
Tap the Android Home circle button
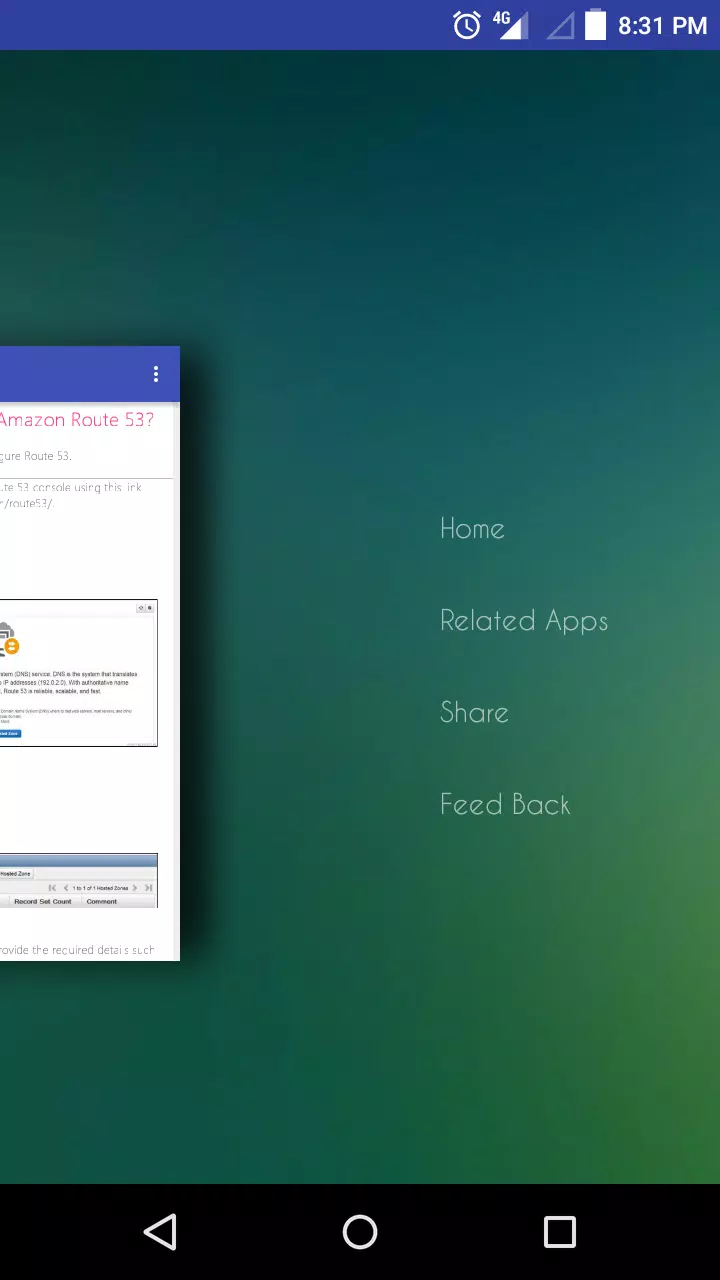[360, 1232]
